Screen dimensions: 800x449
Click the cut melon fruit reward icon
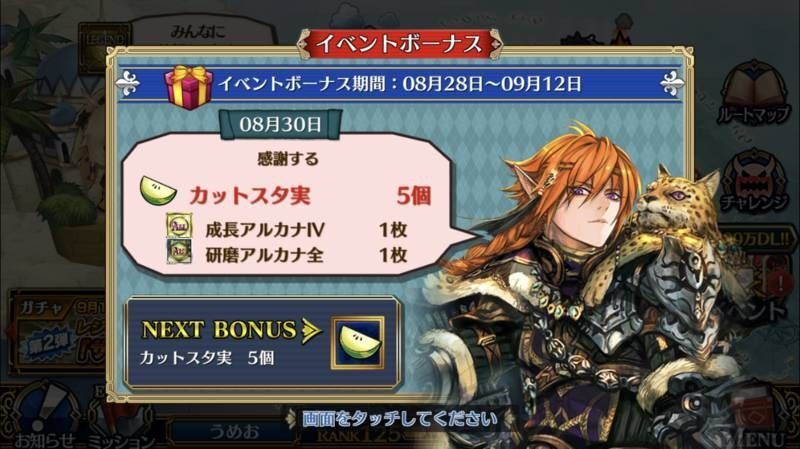[x=158, y=191]
